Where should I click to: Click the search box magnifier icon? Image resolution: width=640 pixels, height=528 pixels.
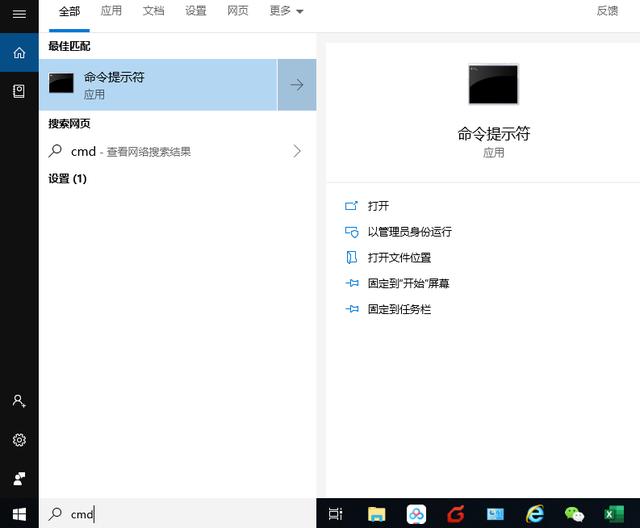coord(55,514)
